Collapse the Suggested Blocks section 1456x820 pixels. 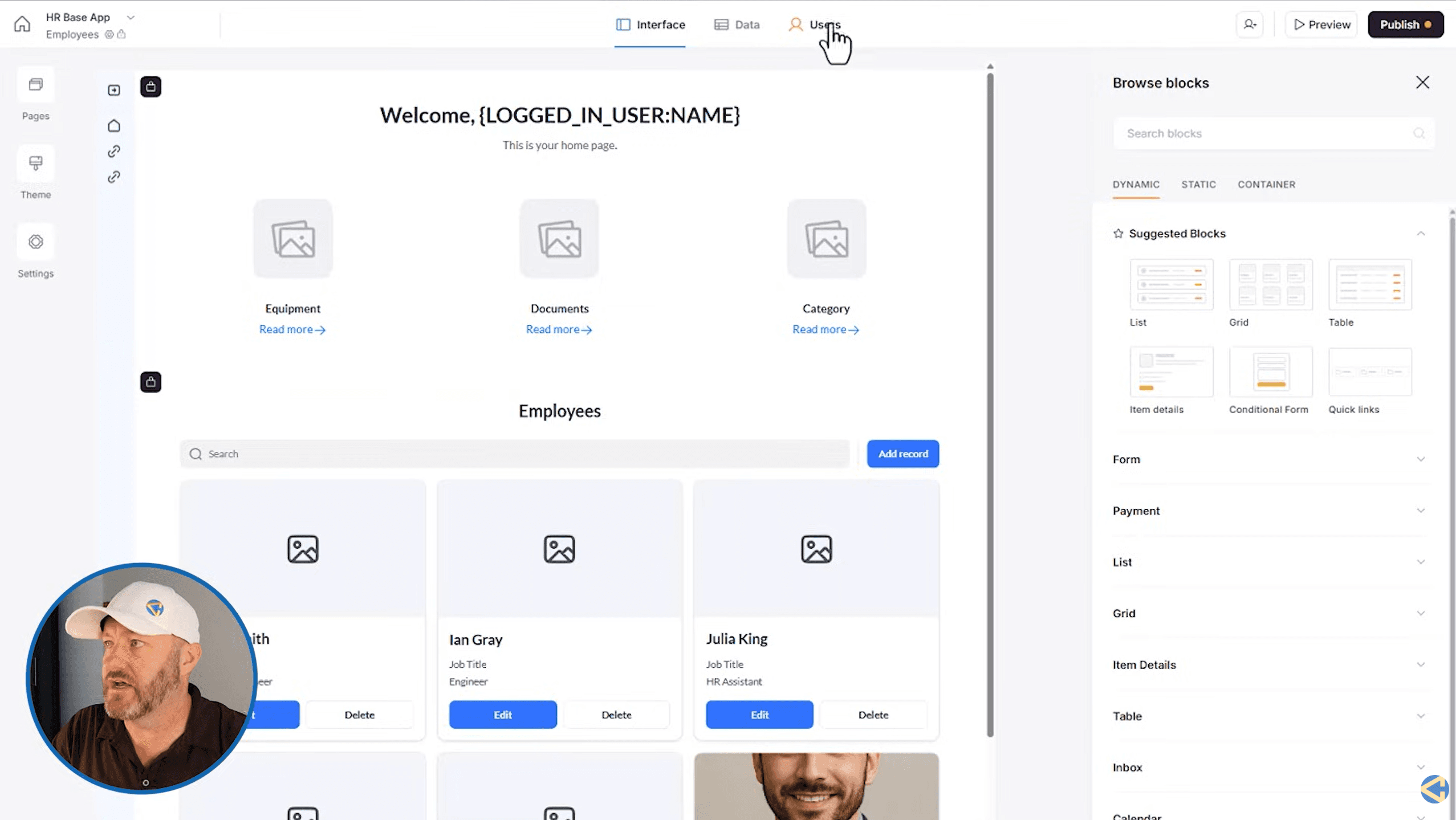[x=1421, y=233]
